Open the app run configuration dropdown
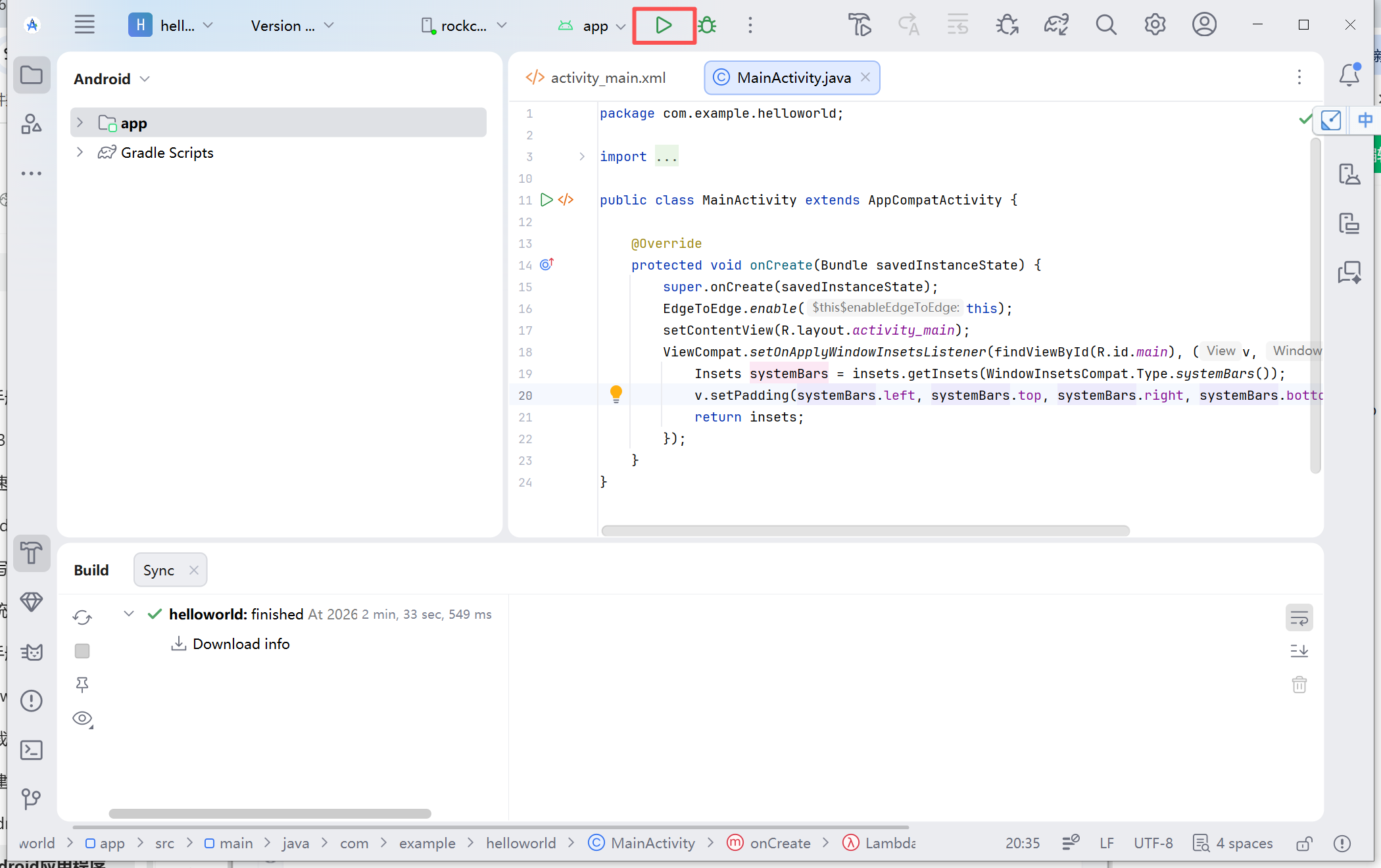Image resolution: width=1381 pixels, height=868 pixels. point(592,26)
